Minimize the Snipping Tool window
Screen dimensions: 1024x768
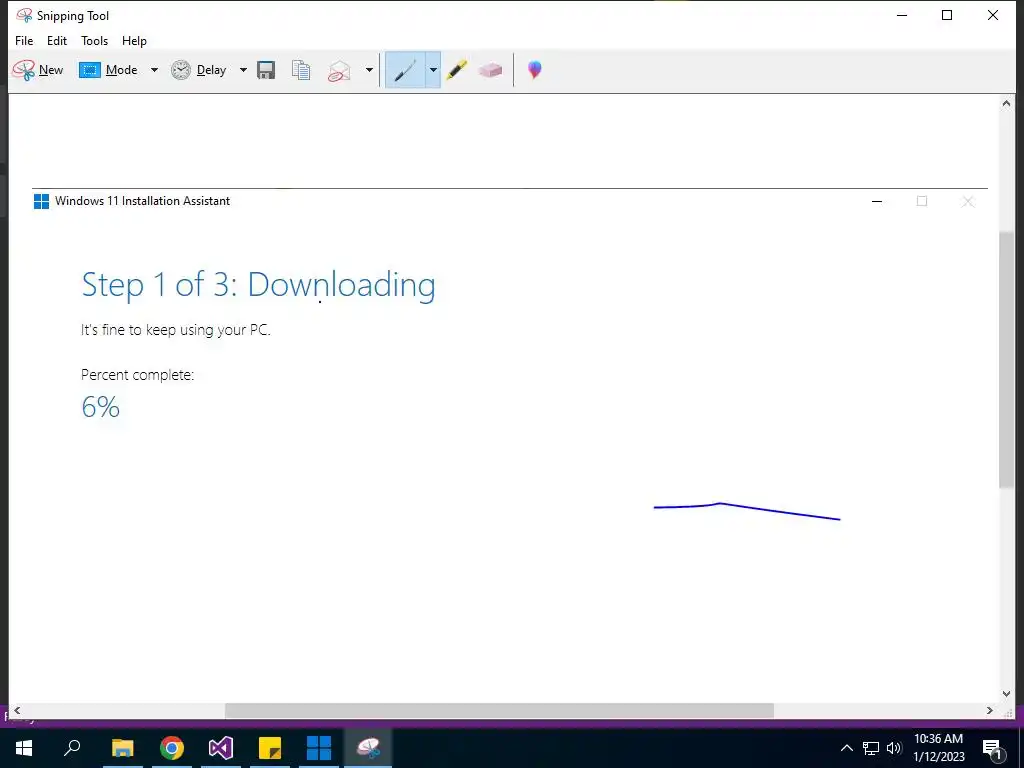(903, 15)
